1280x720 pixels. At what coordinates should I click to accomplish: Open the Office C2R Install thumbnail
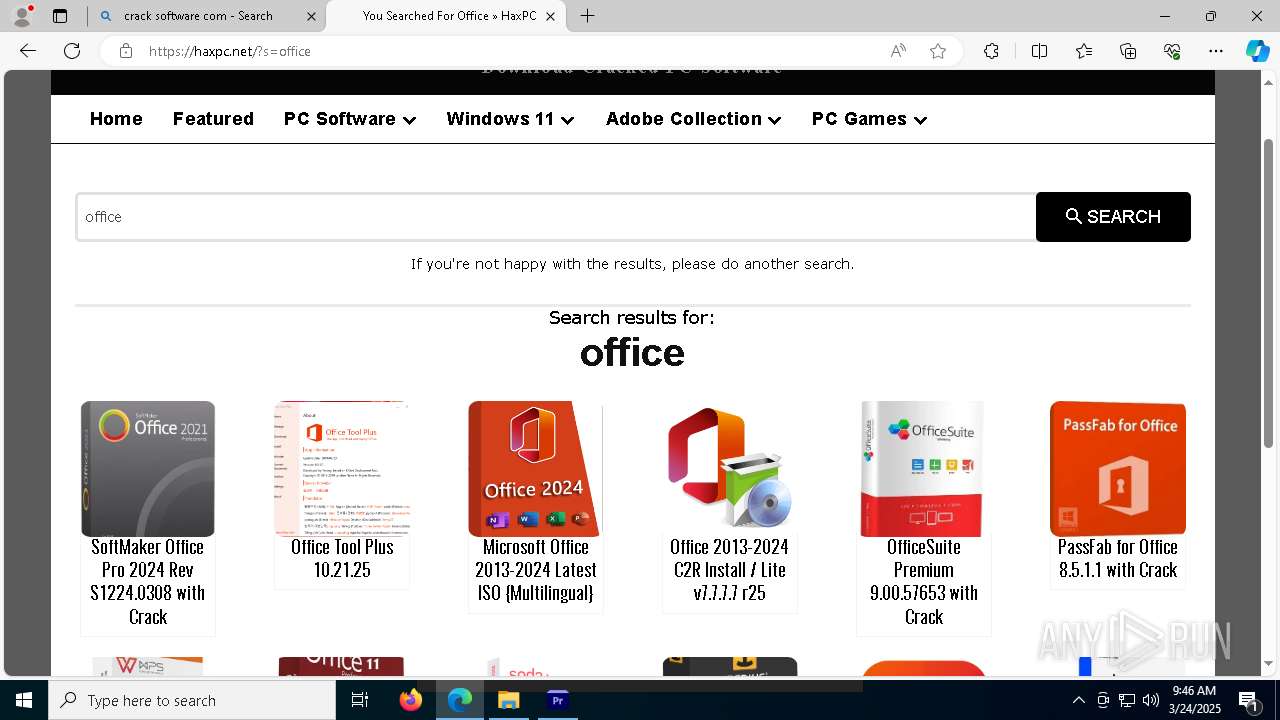(730, 469)
